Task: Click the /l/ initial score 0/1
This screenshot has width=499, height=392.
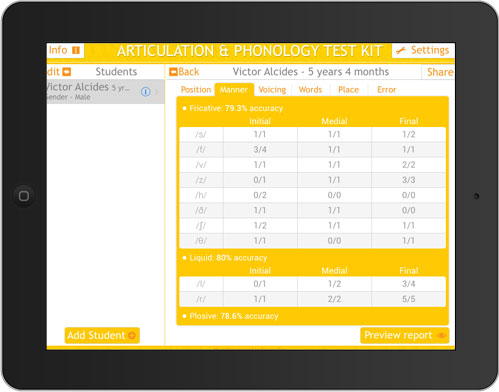Action: point(260,284)
